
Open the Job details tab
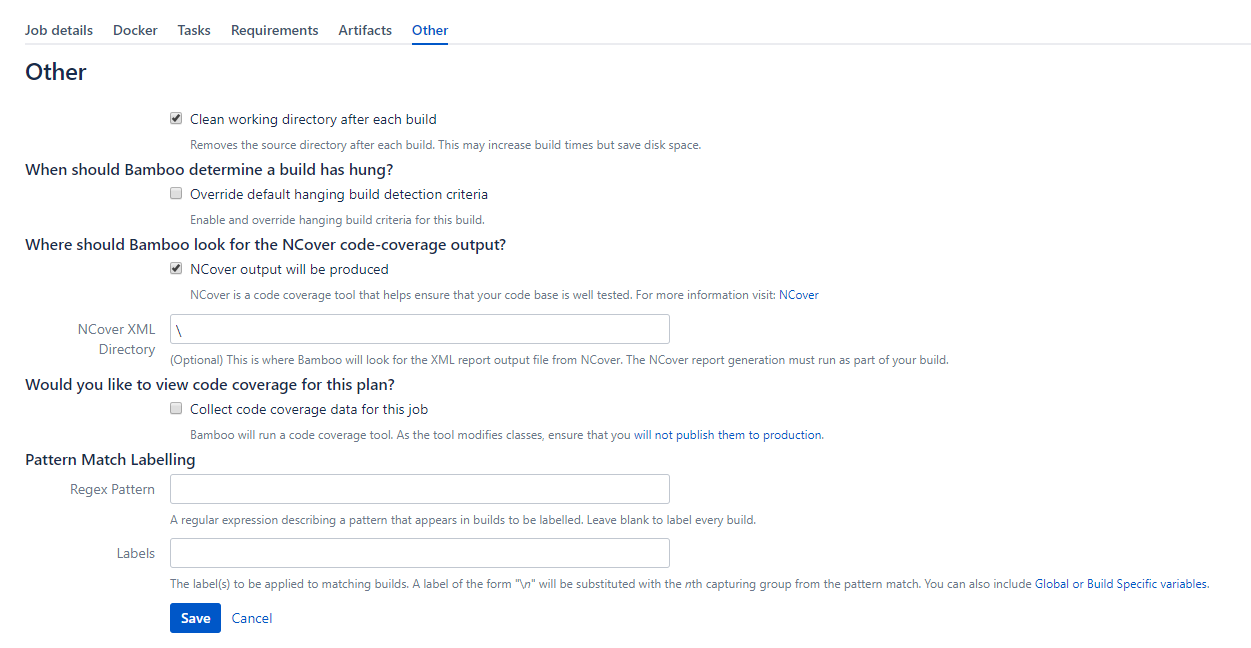[59, 30]
